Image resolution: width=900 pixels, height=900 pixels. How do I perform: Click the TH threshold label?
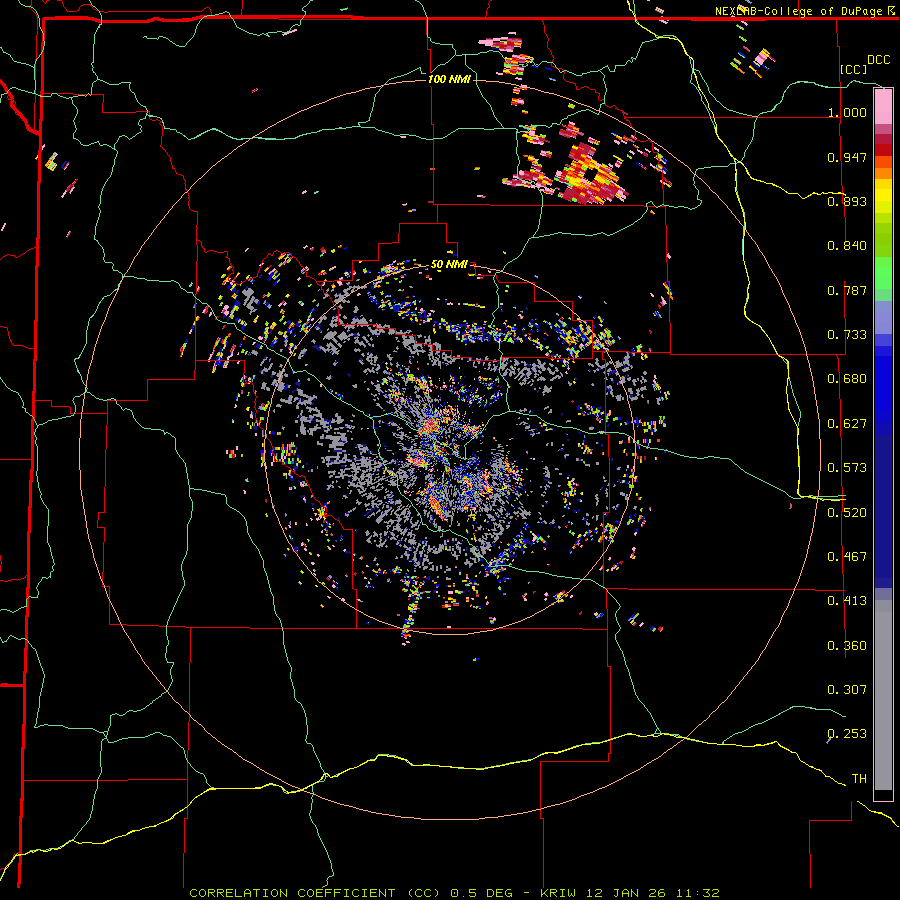pos(859,779)
